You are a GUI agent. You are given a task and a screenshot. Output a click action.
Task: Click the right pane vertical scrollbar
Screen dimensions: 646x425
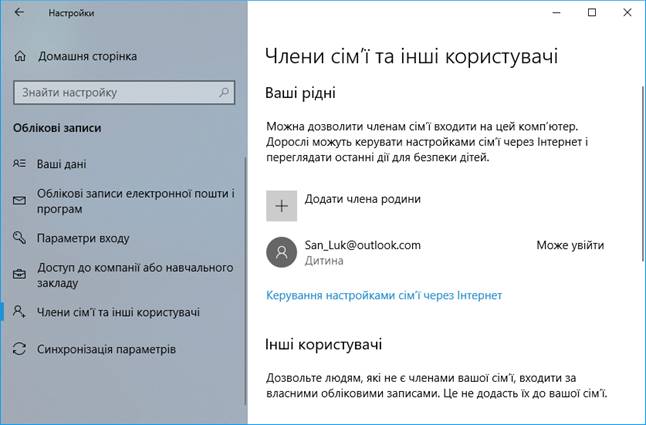click(643, 173)
